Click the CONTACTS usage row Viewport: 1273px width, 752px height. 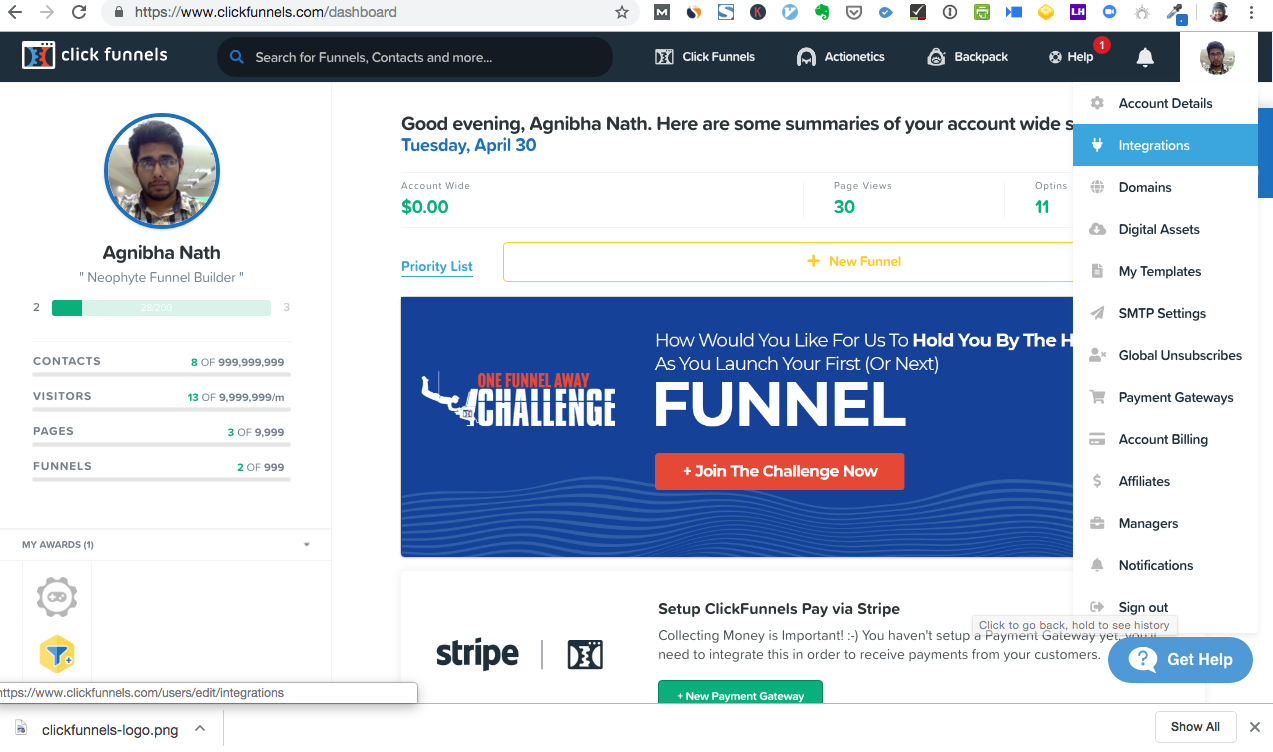coord(161,364)
